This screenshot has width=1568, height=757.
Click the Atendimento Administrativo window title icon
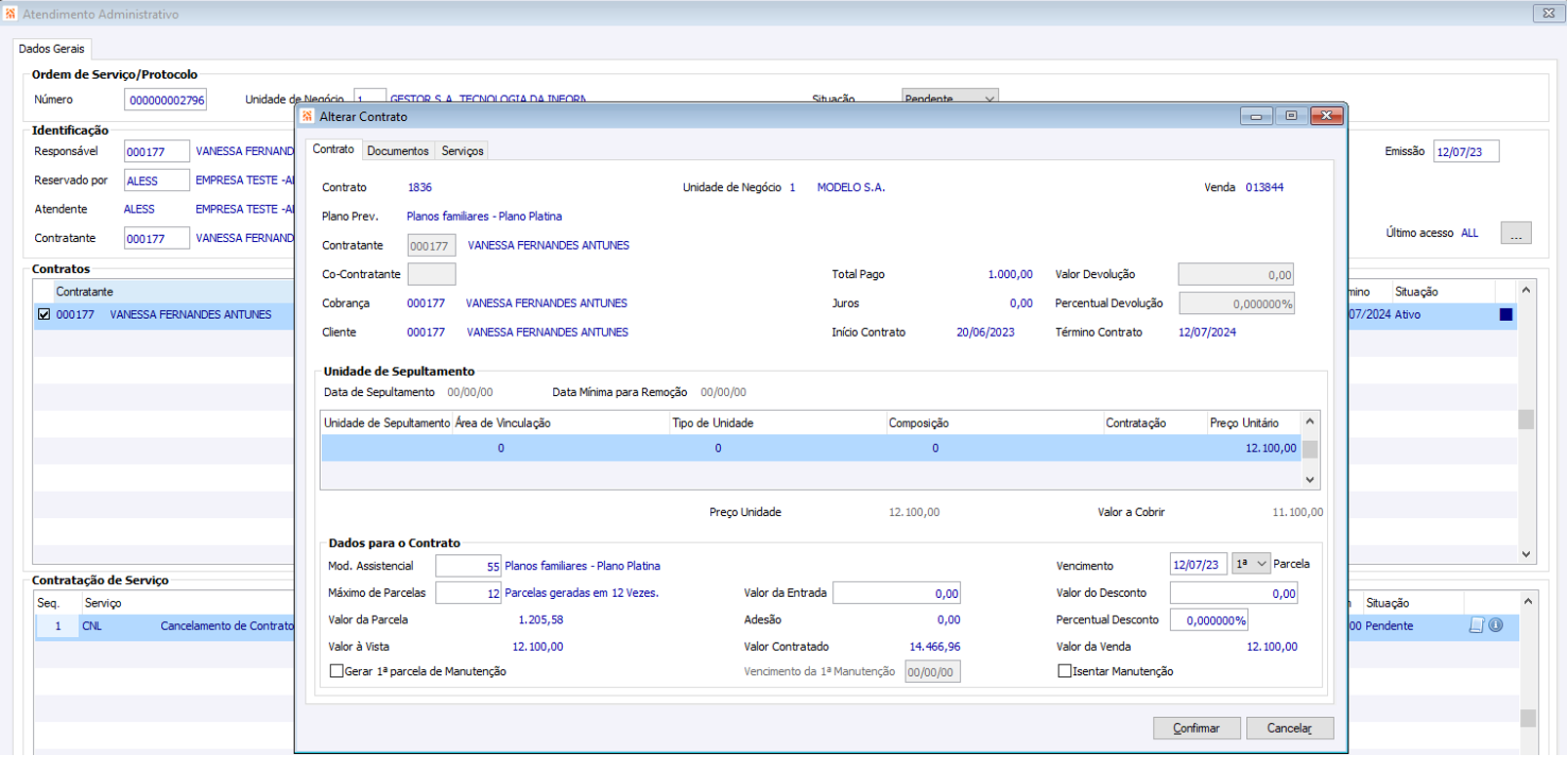click(x=11, y=14)
